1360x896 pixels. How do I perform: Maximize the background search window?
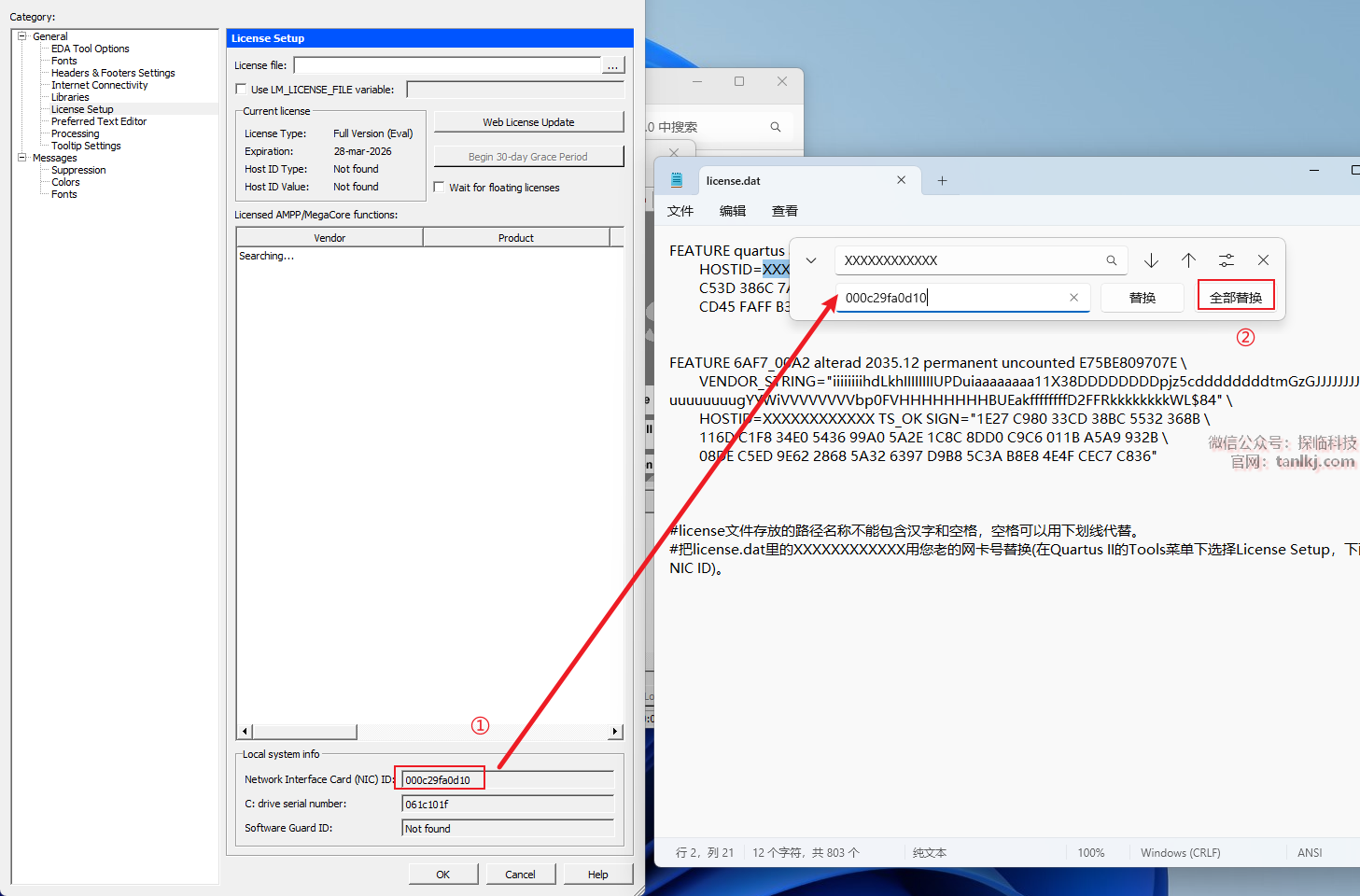(739, 81)
